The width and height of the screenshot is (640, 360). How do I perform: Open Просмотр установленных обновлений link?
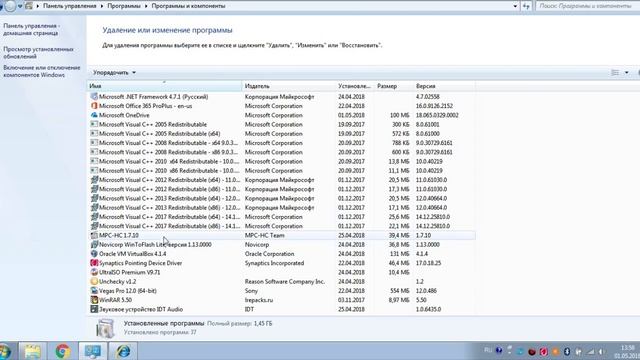tap(38, 53)
